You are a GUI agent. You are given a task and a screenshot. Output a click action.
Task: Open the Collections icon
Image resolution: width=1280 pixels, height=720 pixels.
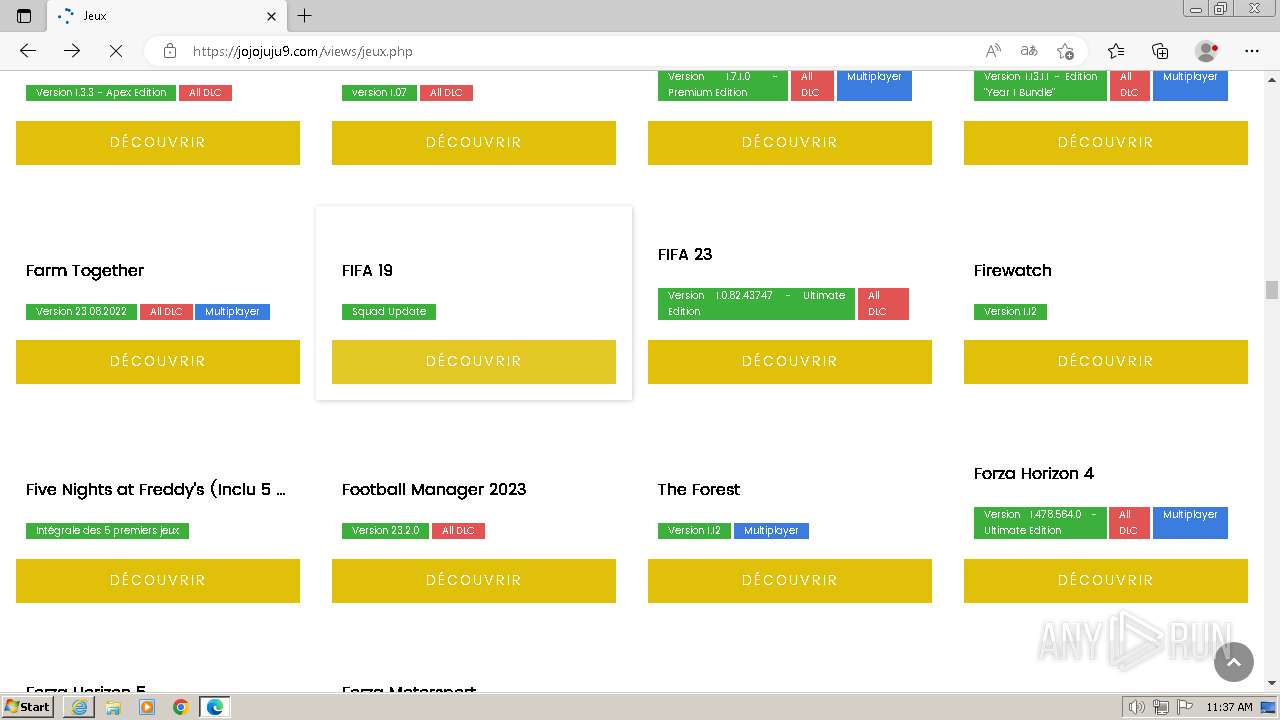pyautogui.click(x=1160, y=51)
